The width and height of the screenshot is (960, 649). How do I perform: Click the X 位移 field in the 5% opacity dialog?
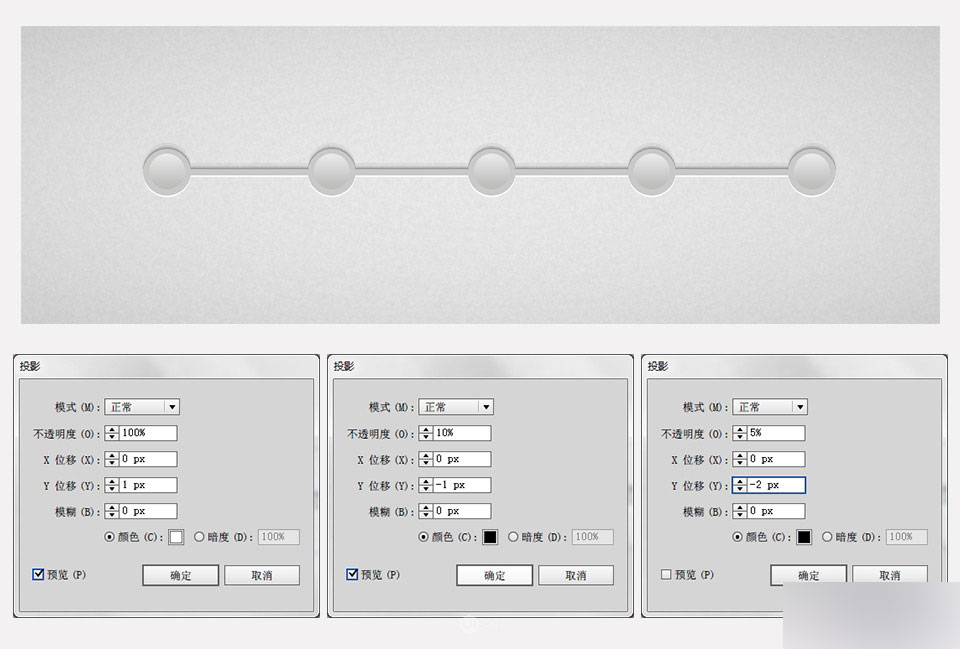[x=776, y=459]
